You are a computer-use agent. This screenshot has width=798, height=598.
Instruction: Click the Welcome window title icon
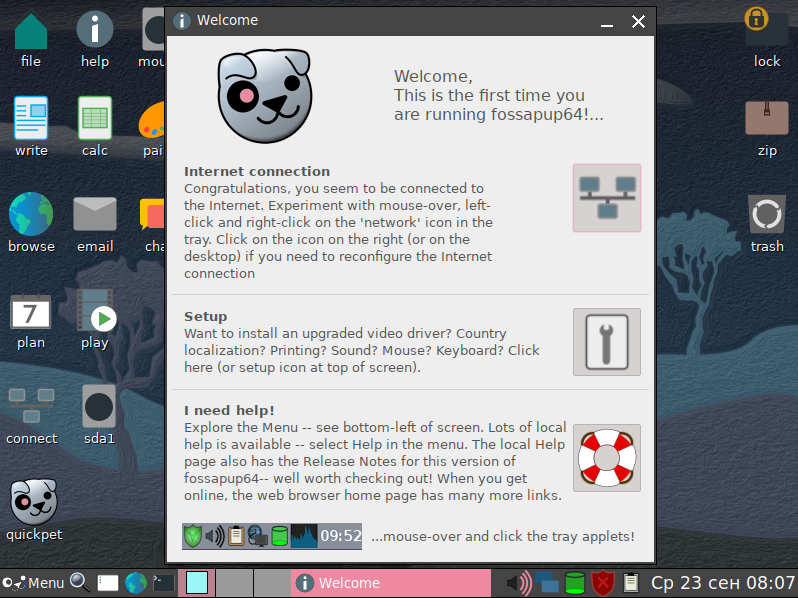[182, 21]
